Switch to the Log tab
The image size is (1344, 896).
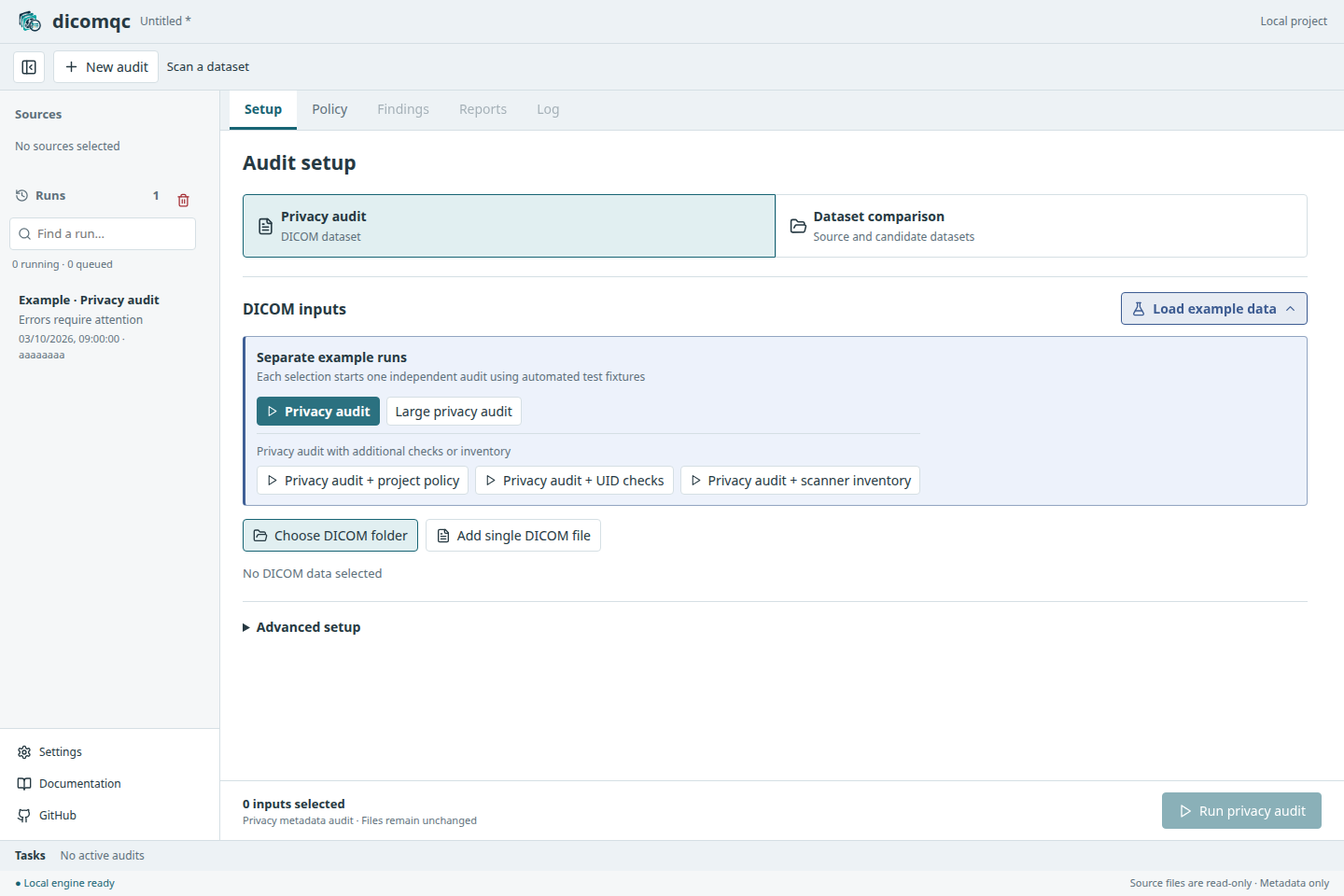pos(548,109)
